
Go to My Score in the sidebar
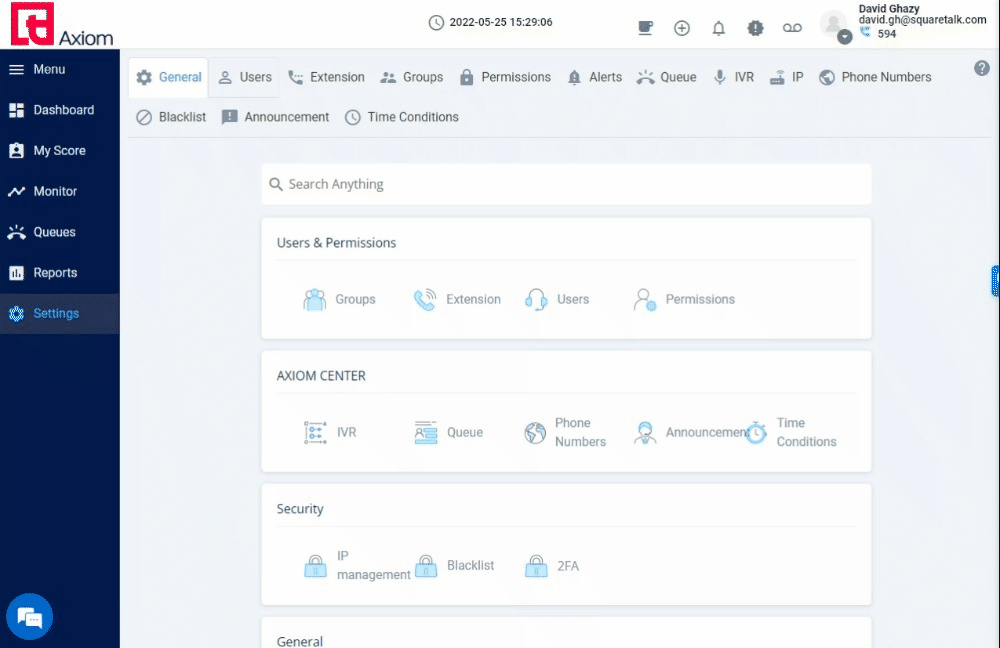pos(60,151)
